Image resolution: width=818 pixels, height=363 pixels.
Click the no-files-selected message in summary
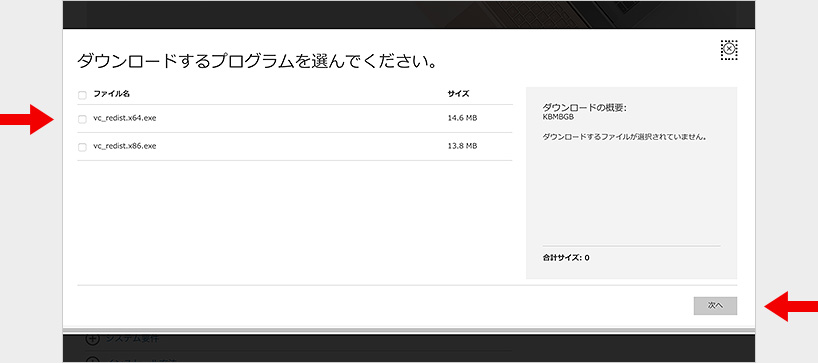point(624,137)
